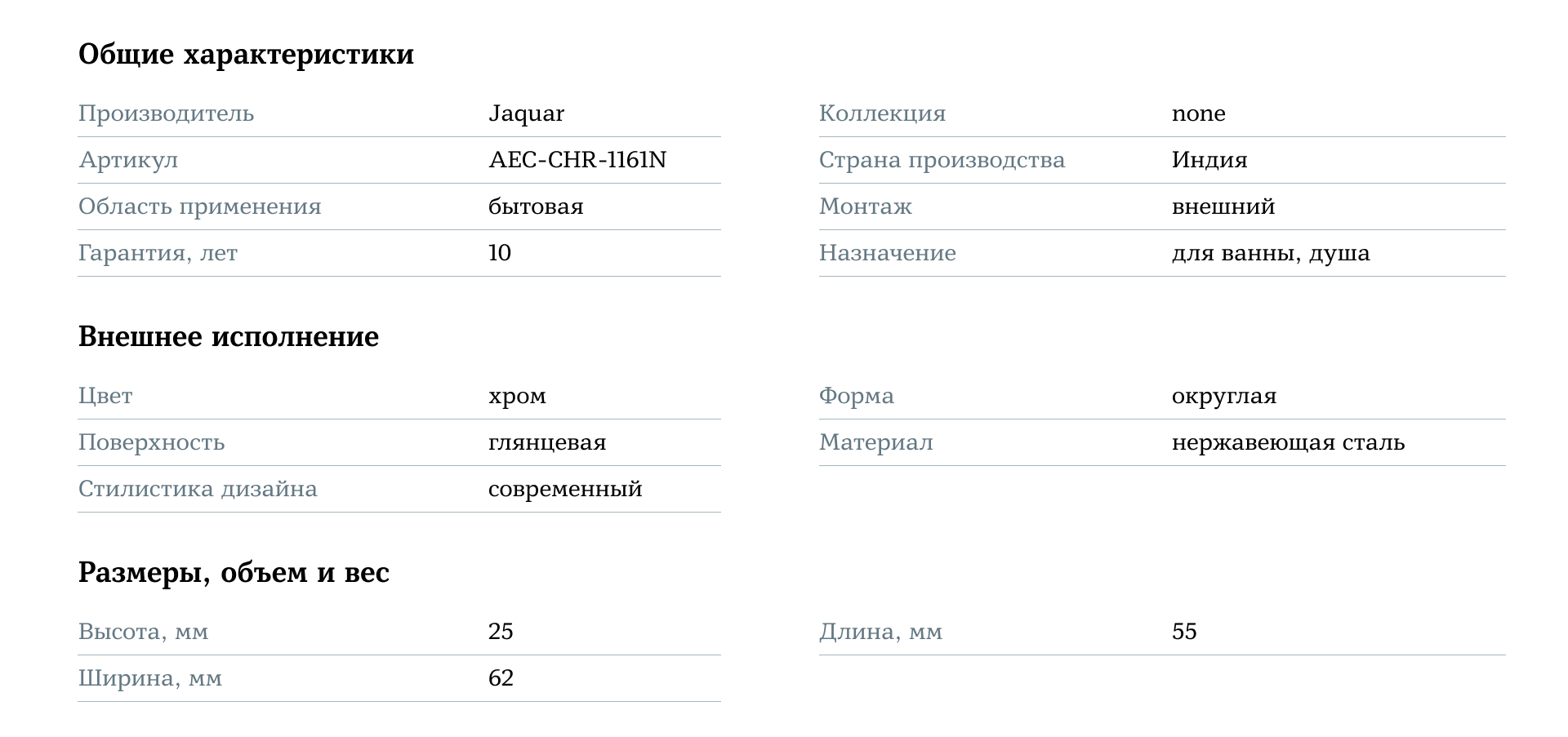Click the surface value "глянцевая"
This screenshot has width=1568, height=737.
[546, 442]
